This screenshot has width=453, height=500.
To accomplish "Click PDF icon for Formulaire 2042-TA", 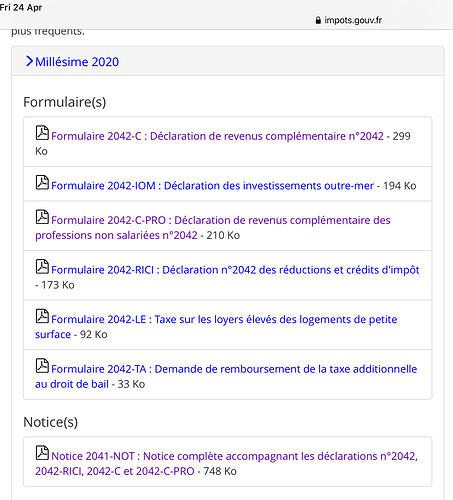I will click(42, 366).
